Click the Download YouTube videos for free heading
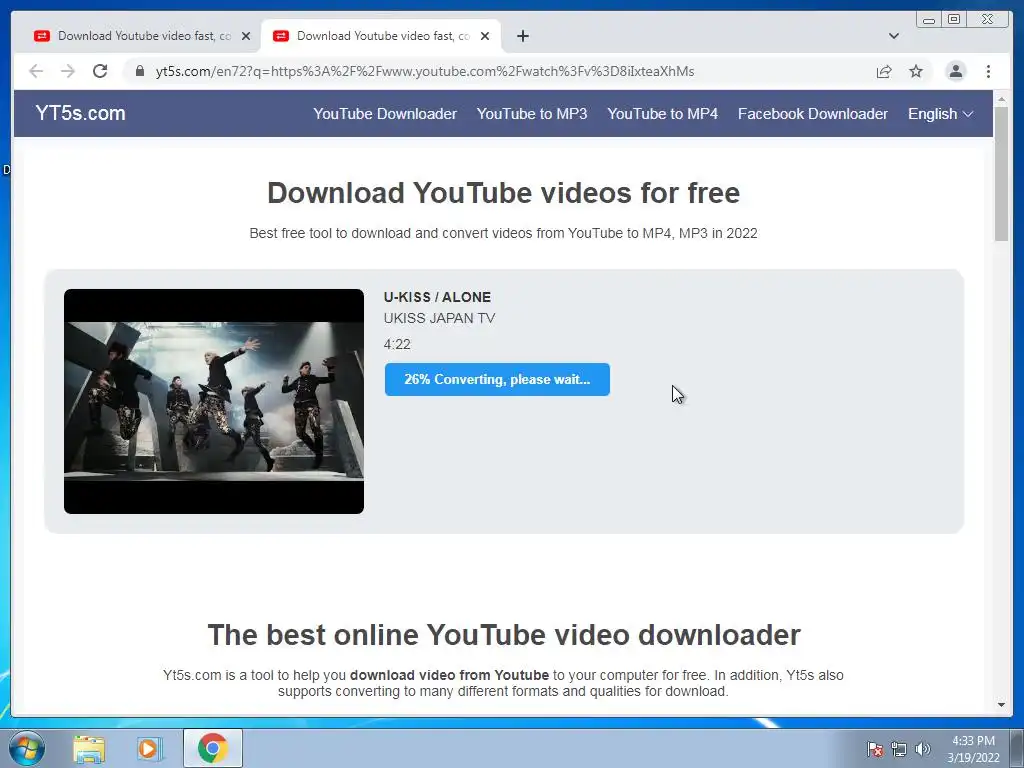The height and width of the screenshot is (768, 1024). [x=504, y=193]
